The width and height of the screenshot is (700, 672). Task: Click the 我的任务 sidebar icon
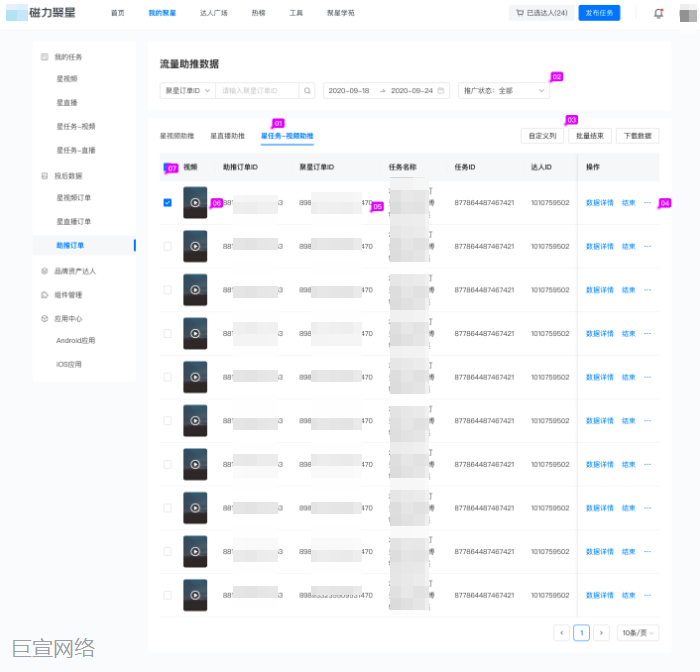(x=44, y=57)
